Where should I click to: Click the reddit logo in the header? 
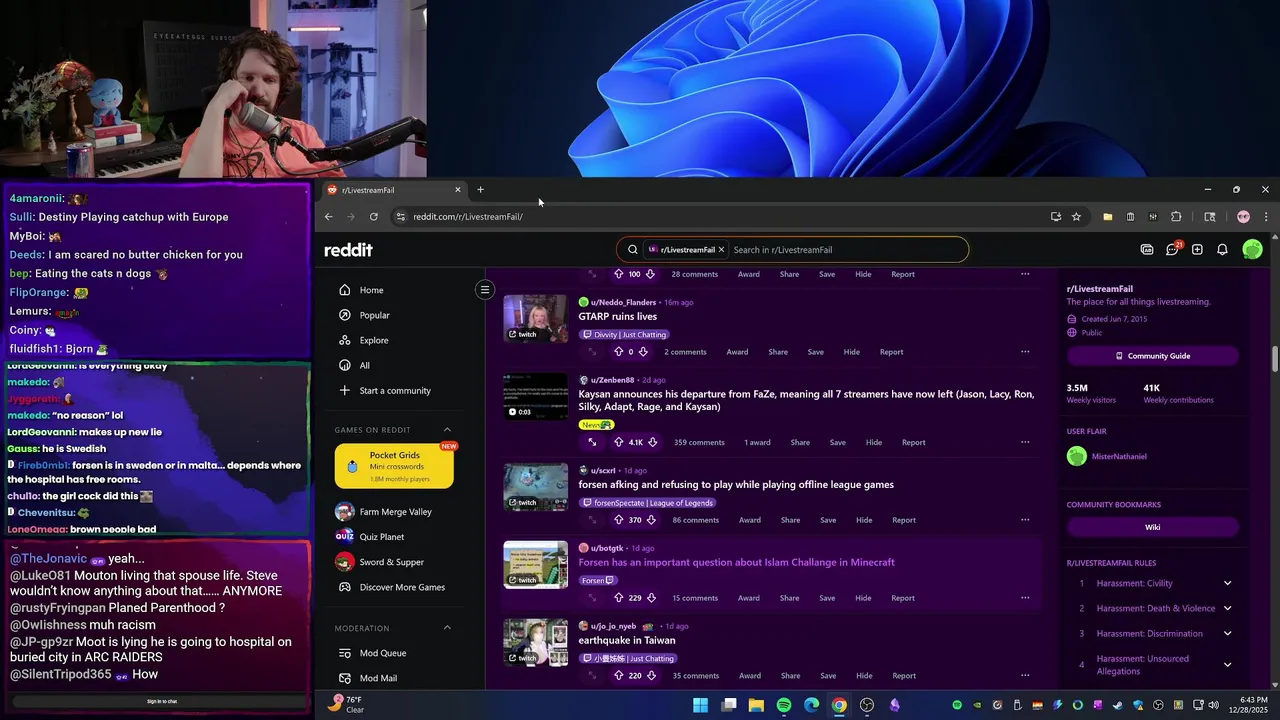348,250
